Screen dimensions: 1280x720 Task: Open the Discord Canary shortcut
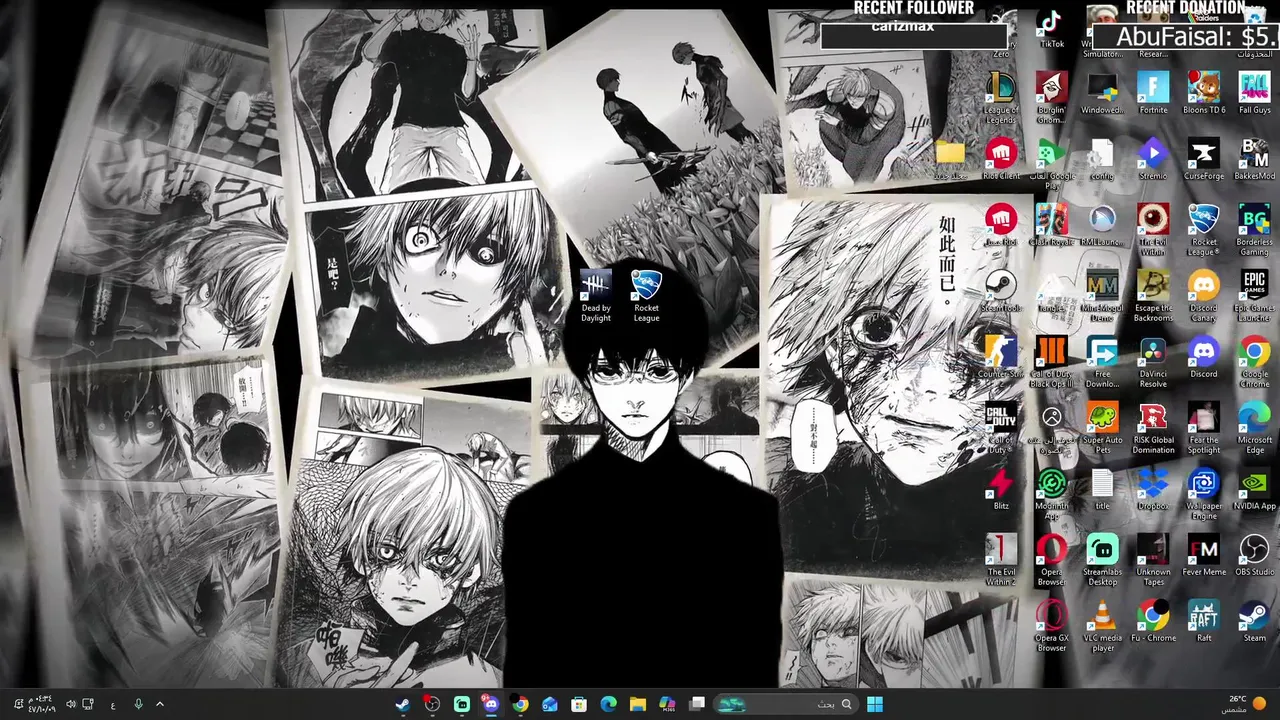tap(1204, 296)
